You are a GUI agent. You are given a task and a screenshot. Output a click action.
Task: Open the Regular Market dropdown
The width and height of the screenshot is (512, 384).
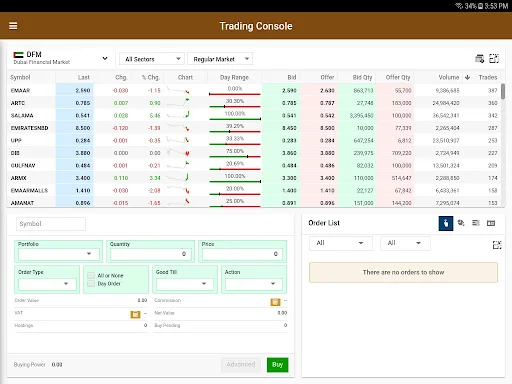tap(220, 59)
